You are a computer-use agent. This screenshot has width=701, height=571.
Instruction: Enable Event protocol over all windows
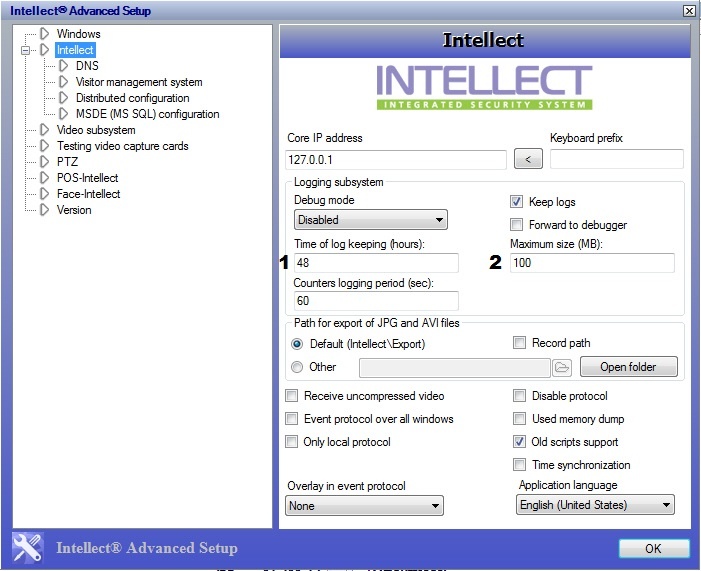click(x=291, y=419)
